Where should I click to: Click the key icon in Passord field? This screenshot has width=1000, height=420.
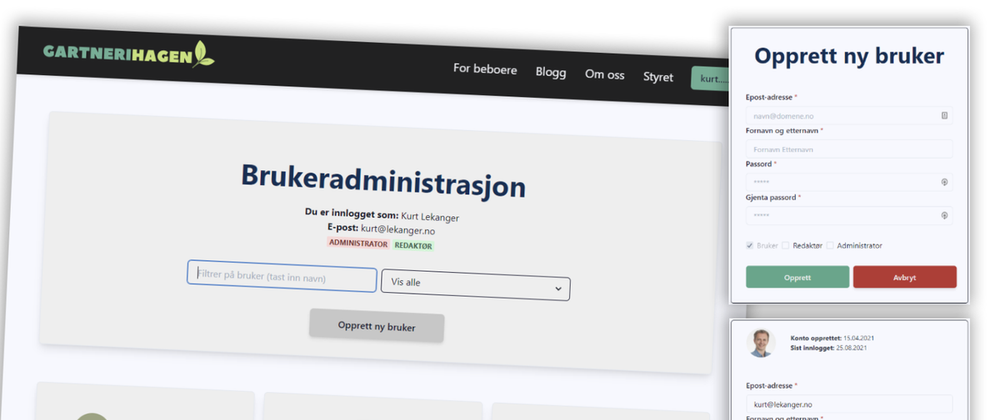tap(945, 182)
